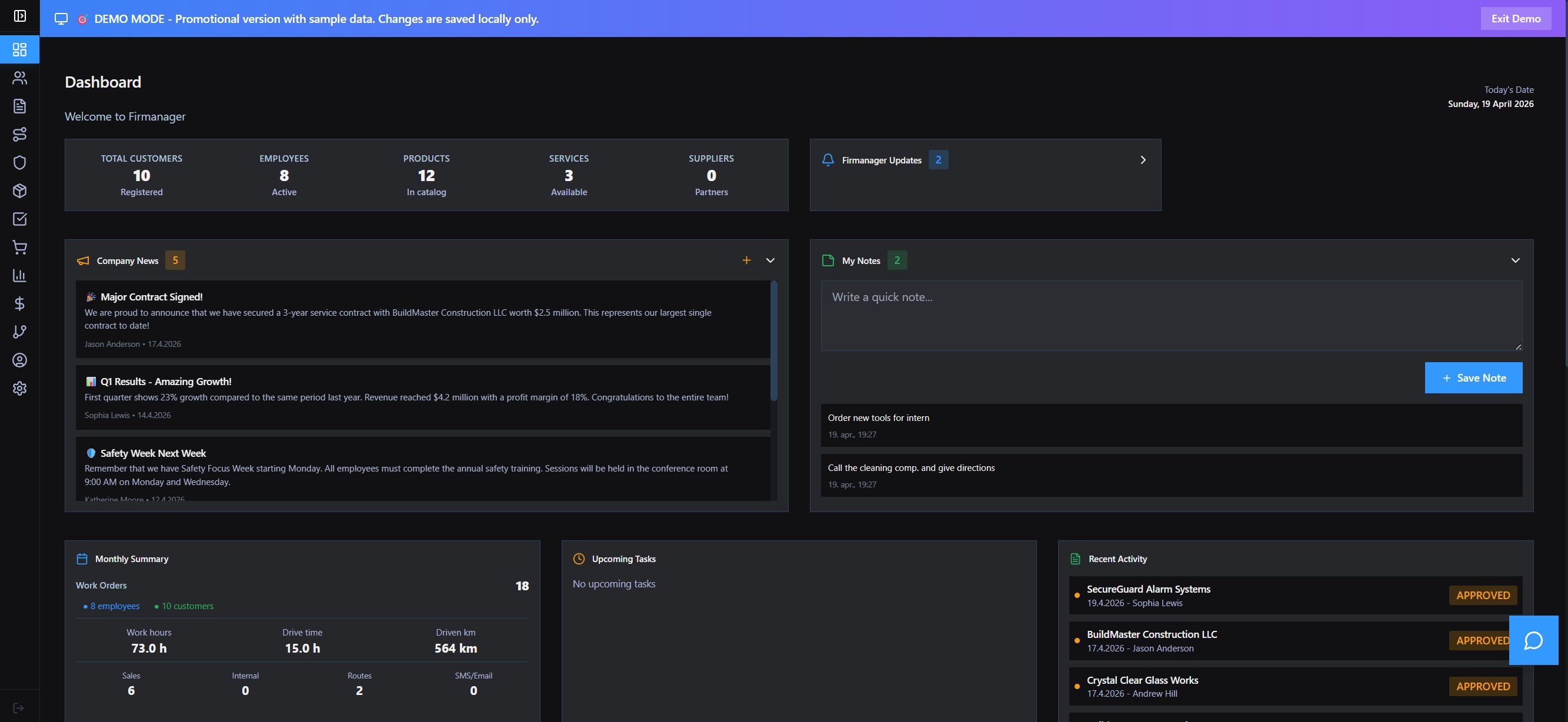Click the Company News scrollbar
The width and height of the screenshot is (1568, 722).
tap(773, 340)
